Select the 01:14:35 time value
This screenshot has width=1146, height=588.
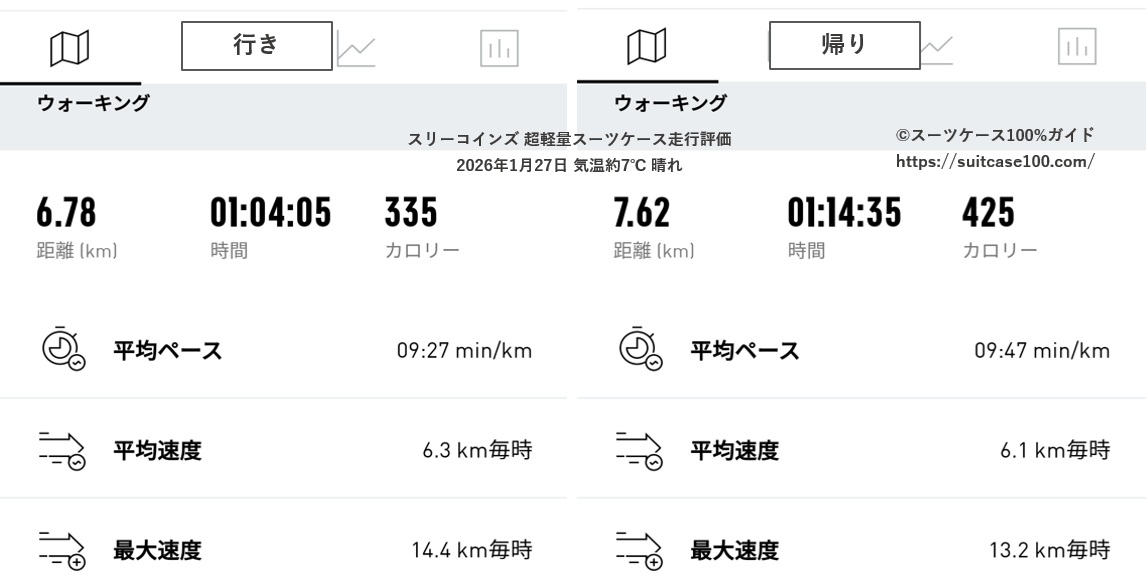coord(844,213)
